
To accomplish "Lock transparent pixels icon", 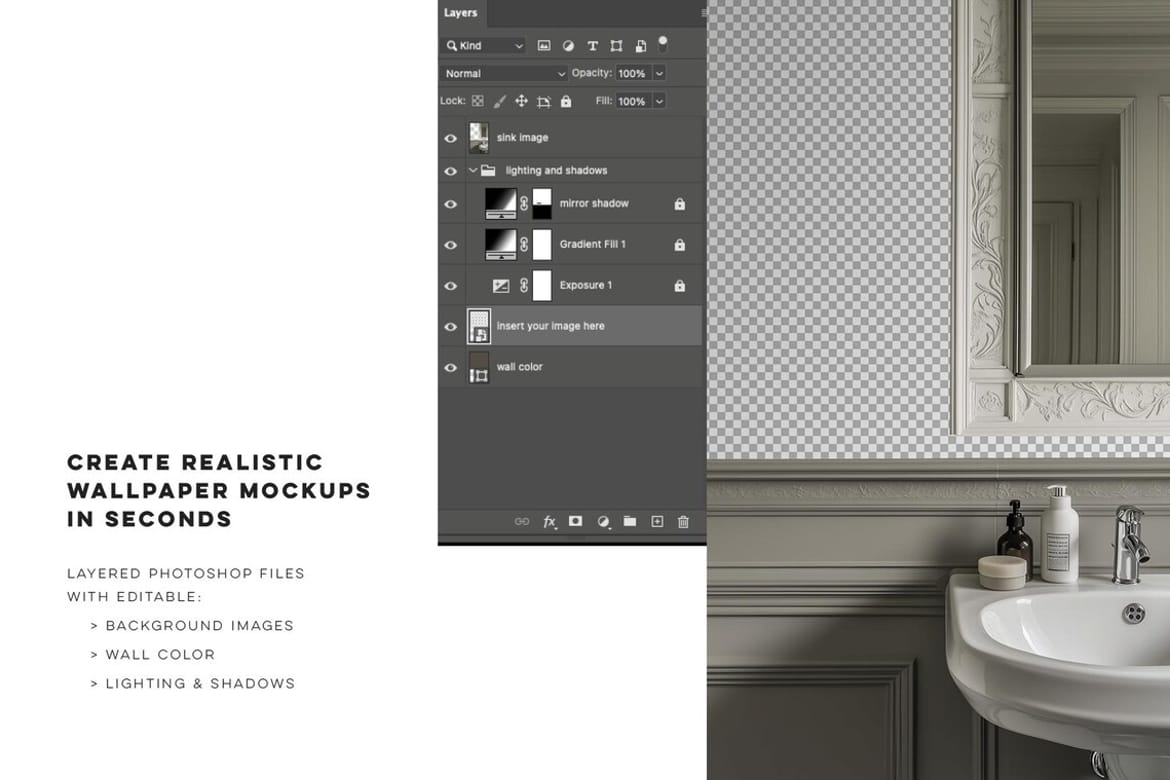I will click(478, 101).
